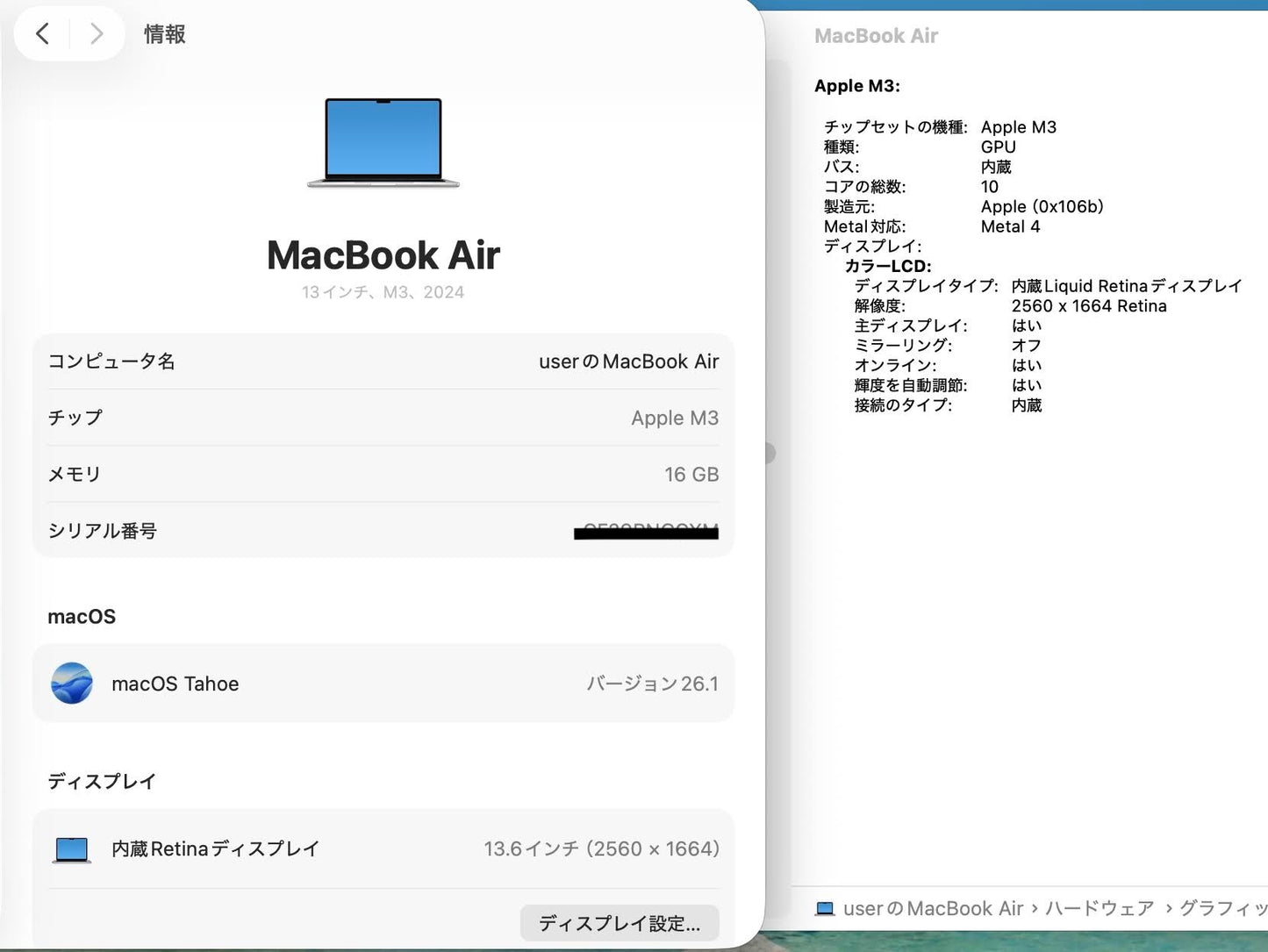Click the チップ row value Apple M3
1268x952 pixels.
675,418
